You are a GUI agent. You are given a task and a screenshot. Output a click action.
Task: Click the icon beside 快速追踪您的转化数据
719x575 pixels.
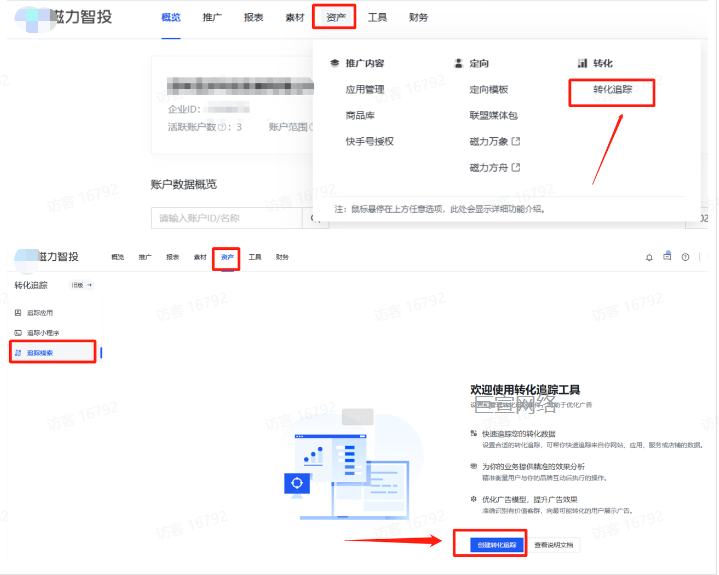pos(474,433)
